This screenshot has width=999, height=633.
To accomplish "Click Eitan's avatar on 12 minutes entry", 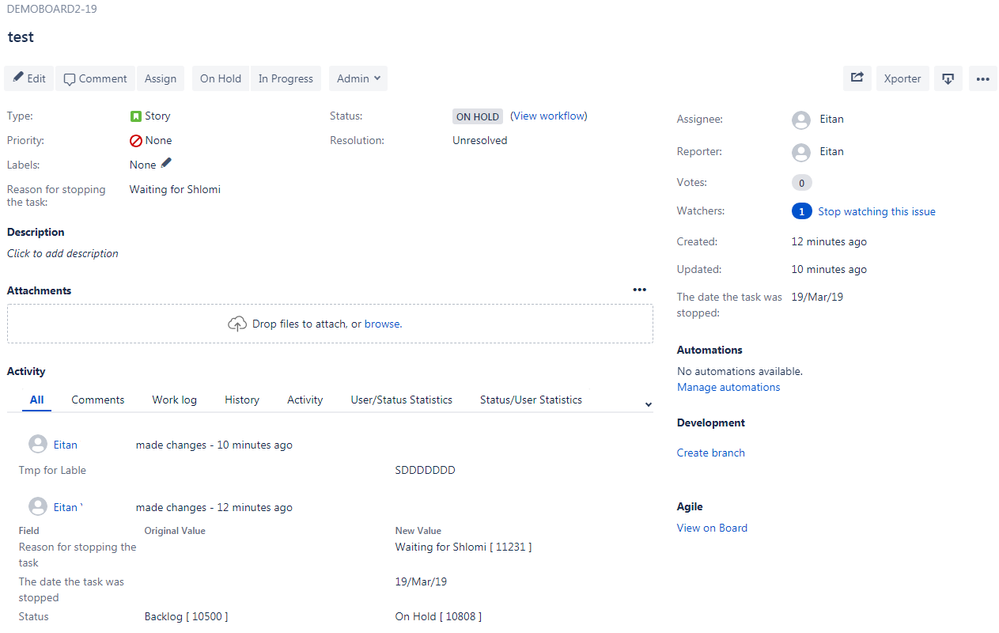I will [38, 506].
